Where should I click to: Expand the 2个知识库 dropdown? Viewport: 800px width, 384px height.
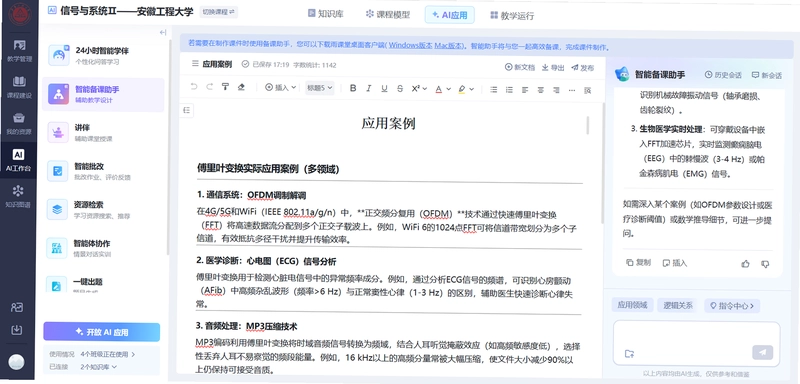[x=98, y=367]
